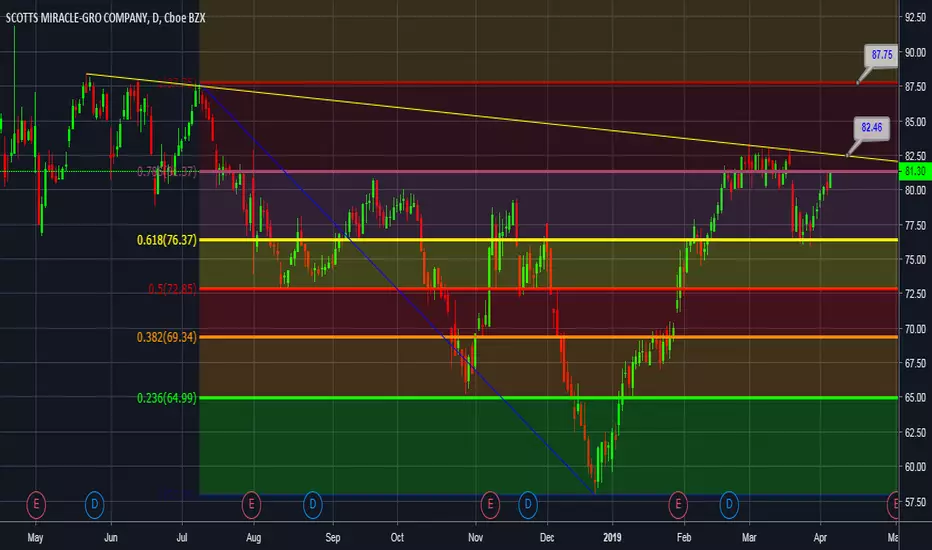Click the 75.00 price axis label
Viewport: 932px width, 550px height.
(x=915, y=259)
